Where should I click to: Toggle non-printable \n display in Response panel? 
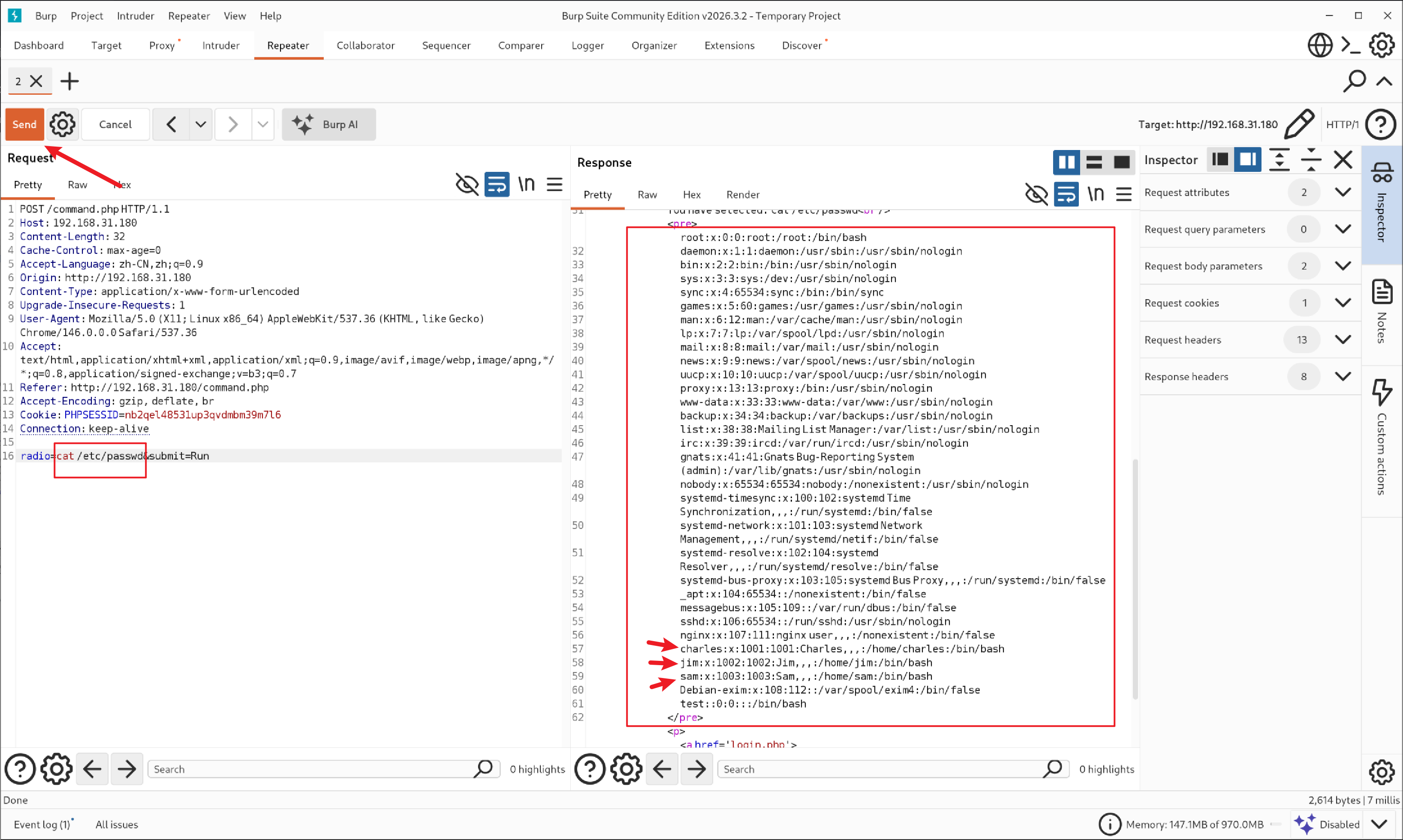(1096, 194)
